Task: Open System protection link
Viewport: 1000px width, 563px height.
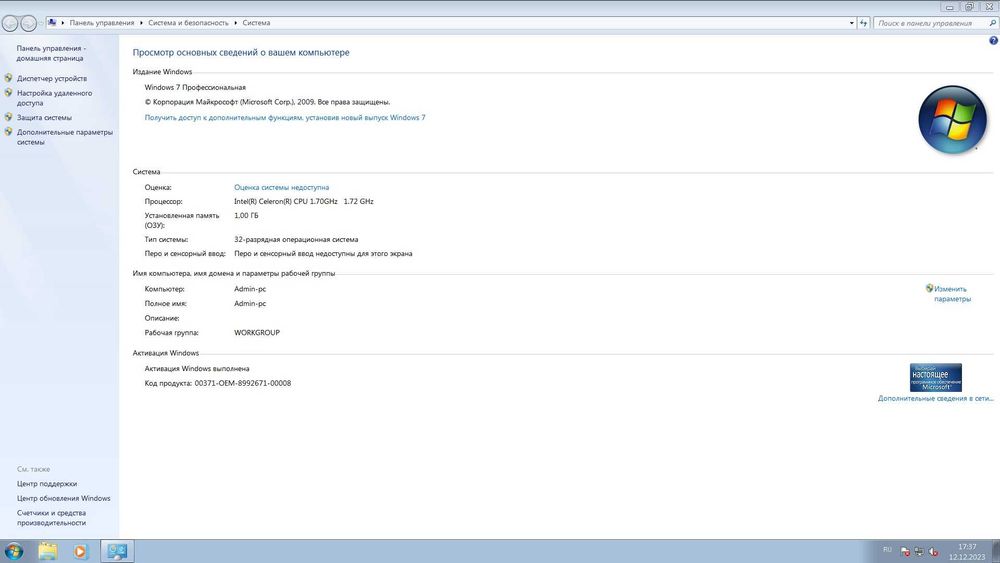Action: [44, 117]
